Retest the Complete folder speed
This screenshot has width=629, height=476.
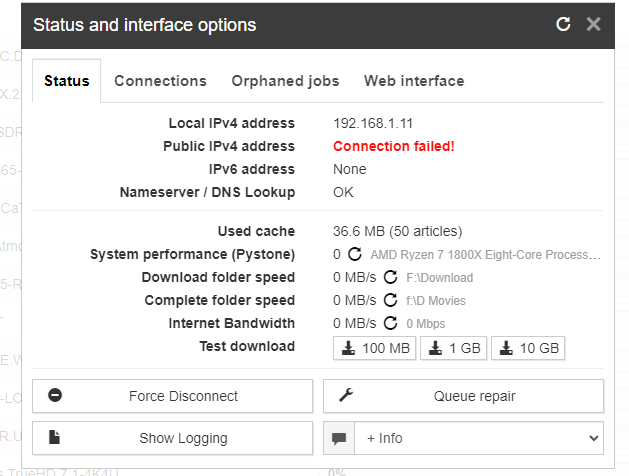[392, 300]
